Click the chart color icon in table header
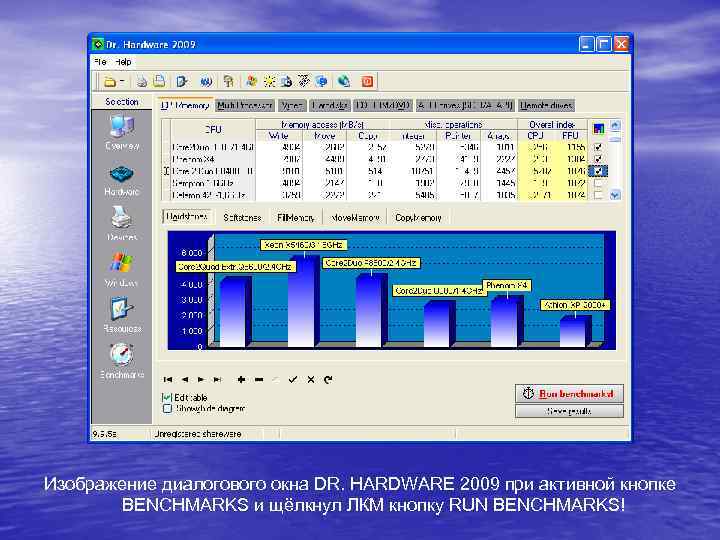 (x=598, y=128)
